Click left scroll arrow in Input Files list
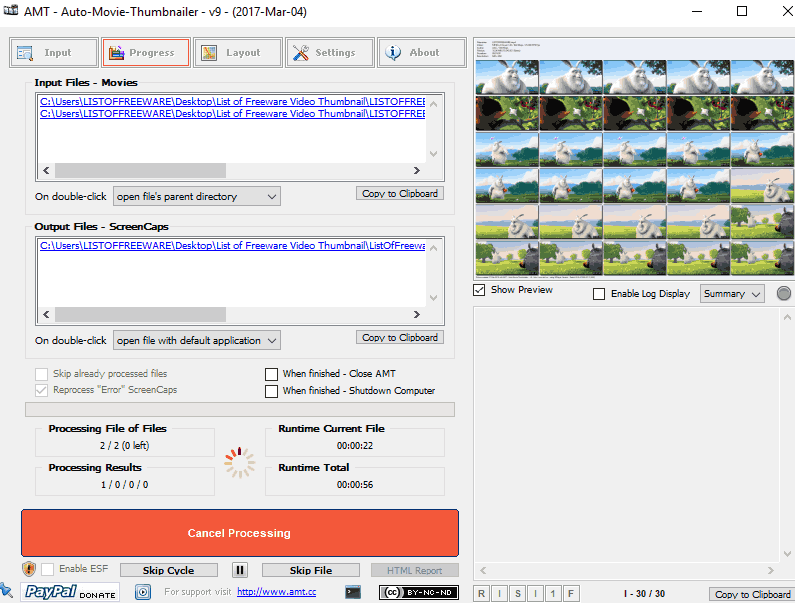This screenshot has width=795, height=603. click(46, 170)
